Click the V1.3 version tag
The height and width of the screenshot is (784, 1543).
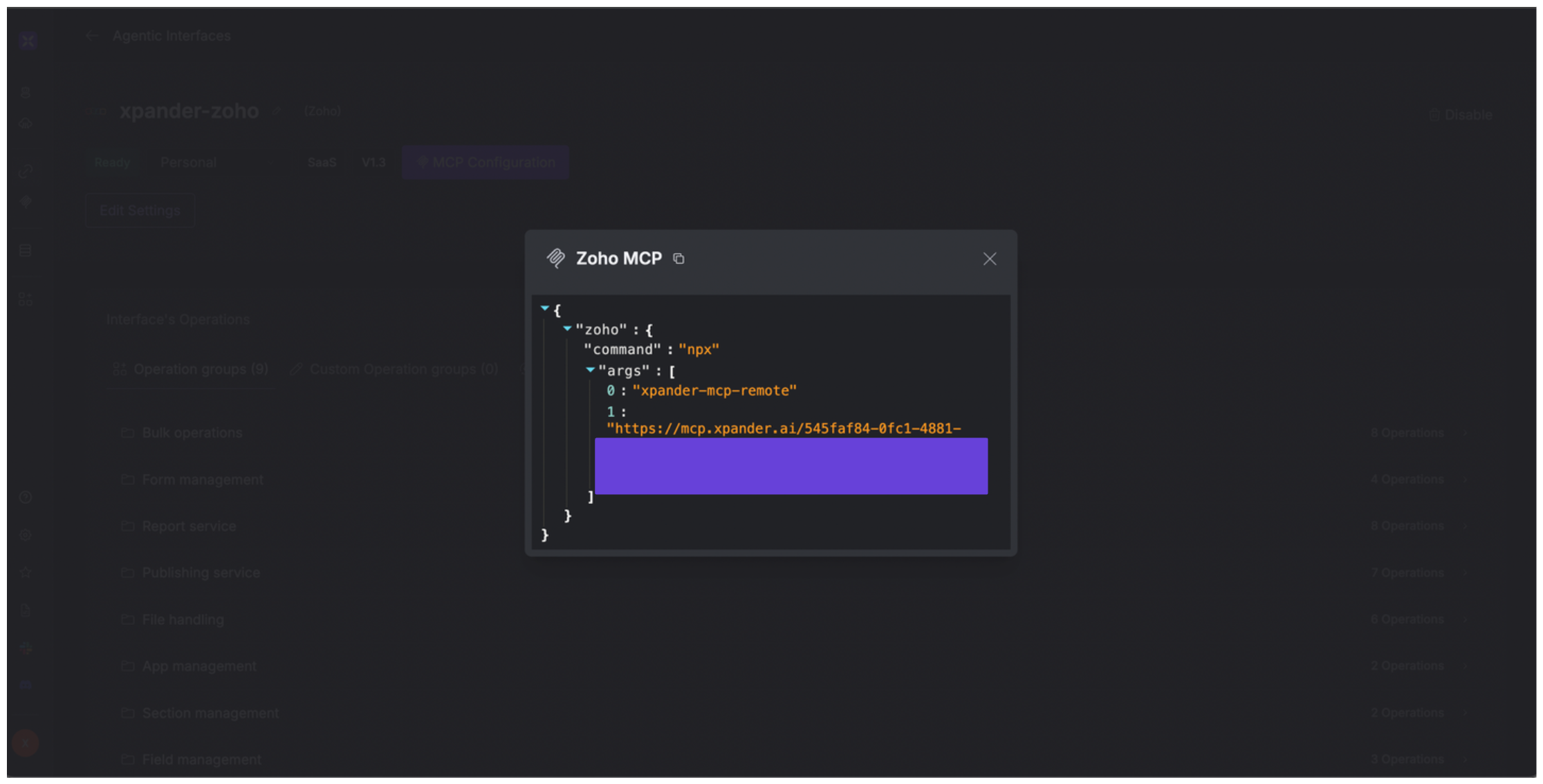point(373,162)
